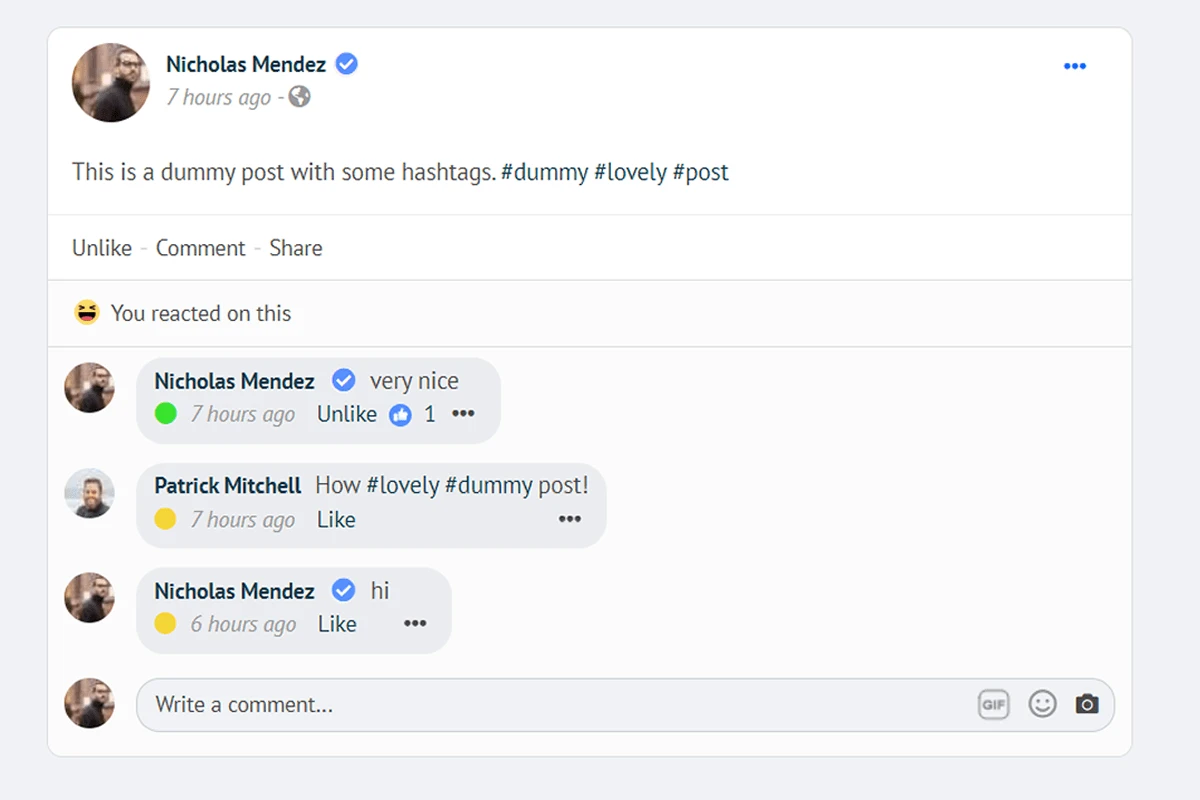Screen dimensions: 1200x800
Task: Unlike the post
Action: (102, 248)
